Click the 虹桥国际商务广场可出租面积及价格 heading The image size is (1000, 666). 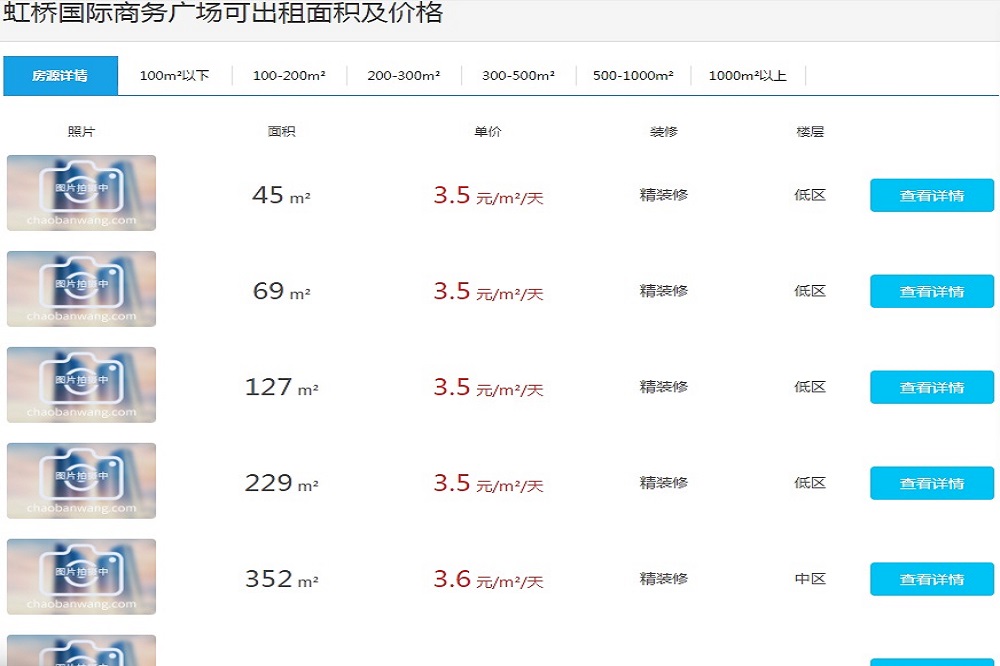pyautogui.click(x=223, y=12)
